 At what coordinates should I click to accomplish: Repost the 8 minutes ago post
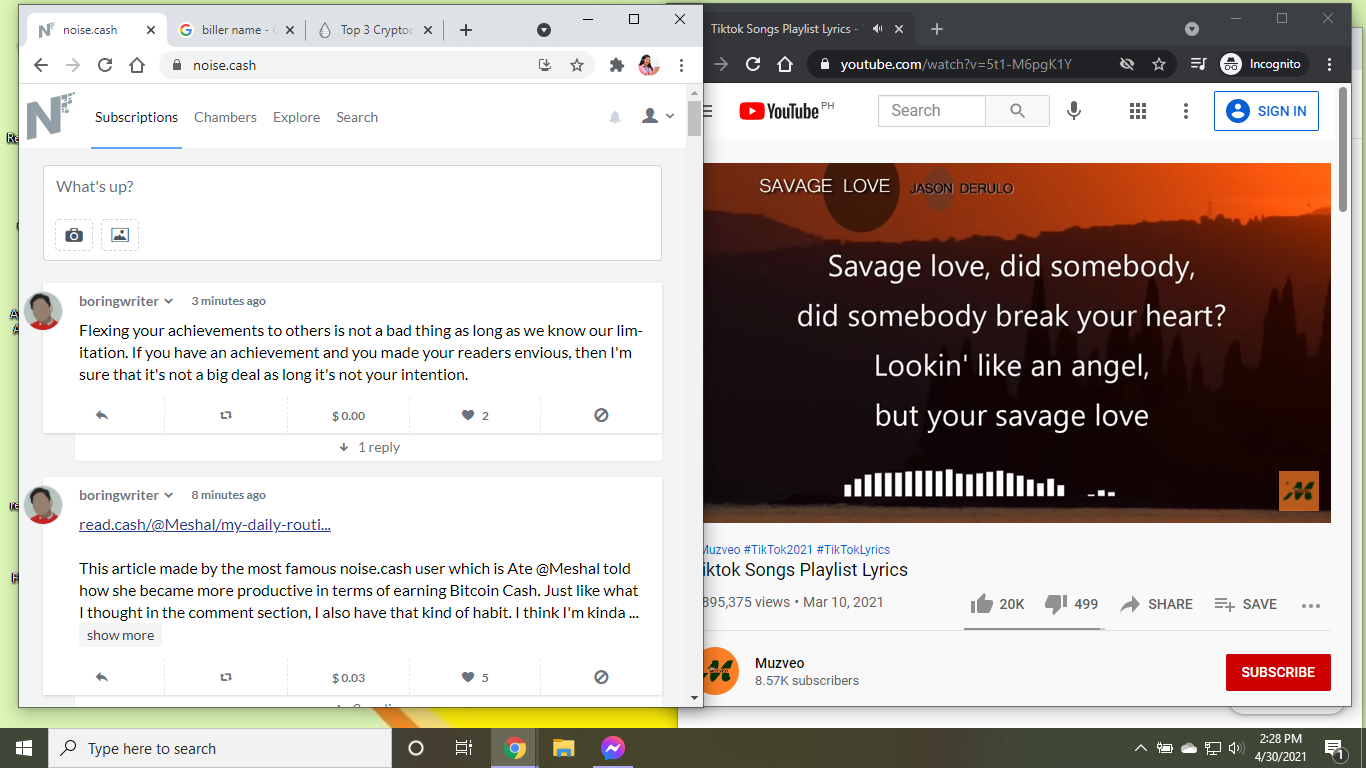click(x=226, y=677)
